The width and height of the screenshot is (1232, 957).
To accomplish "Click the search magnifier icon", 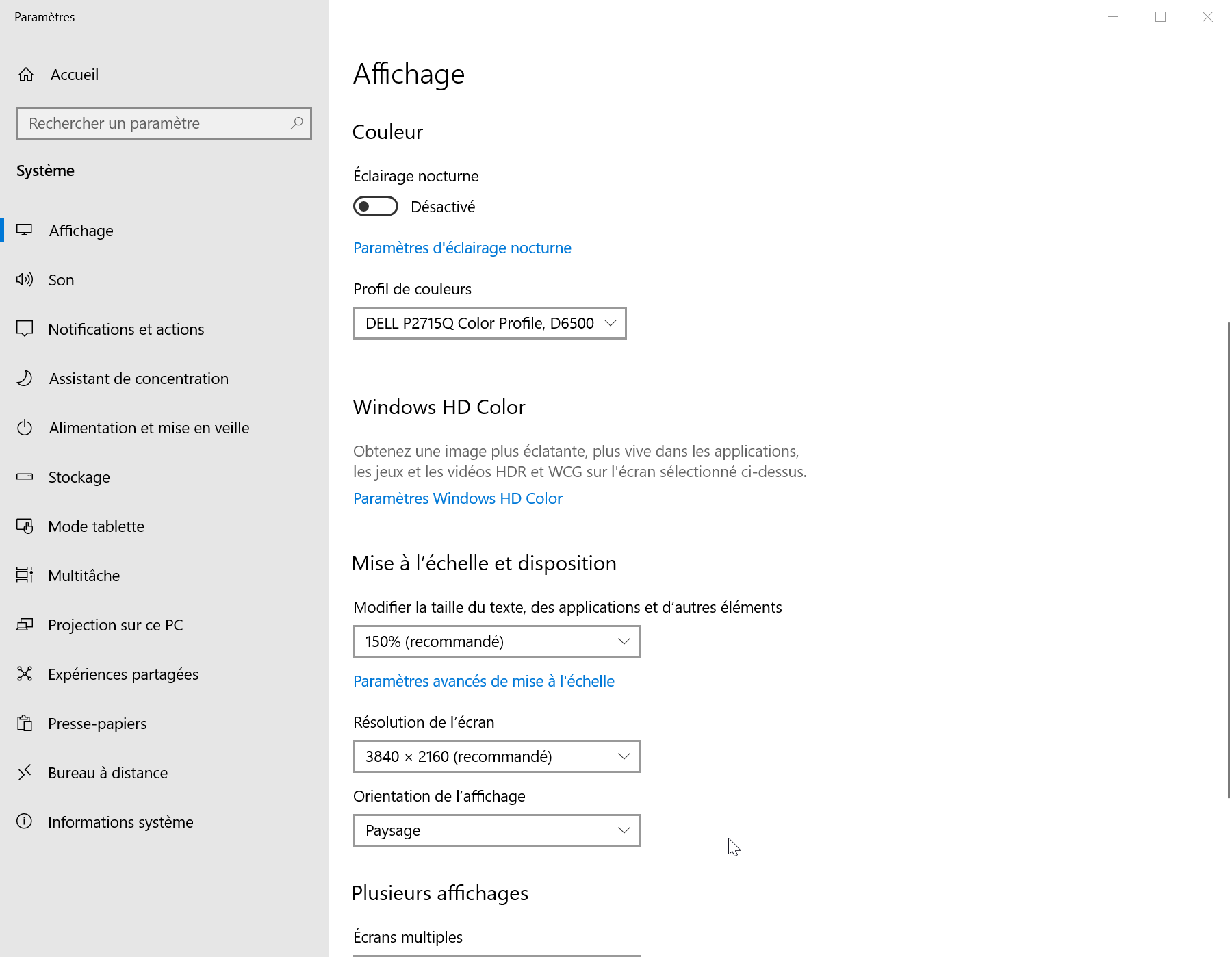I will coord(296,123).
